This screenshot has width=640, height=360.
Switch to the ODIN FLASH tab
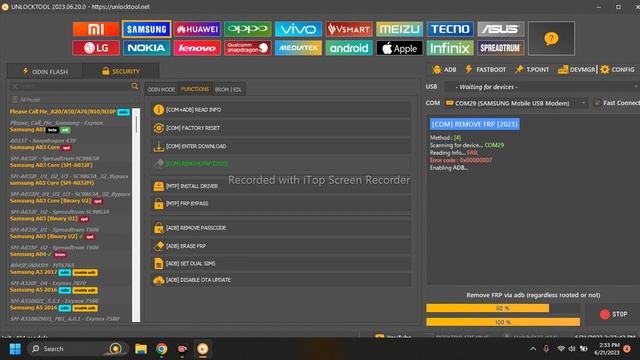45,71
